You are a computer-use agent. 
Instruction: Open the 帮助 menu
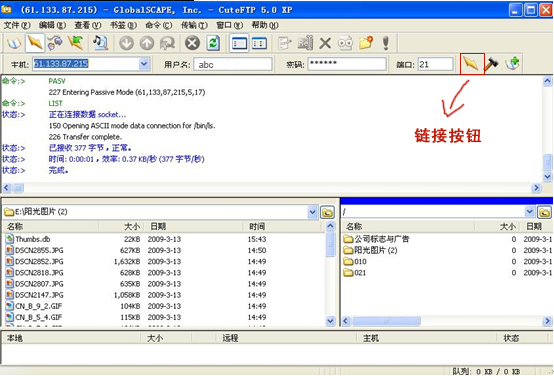[x=265, y=25]
